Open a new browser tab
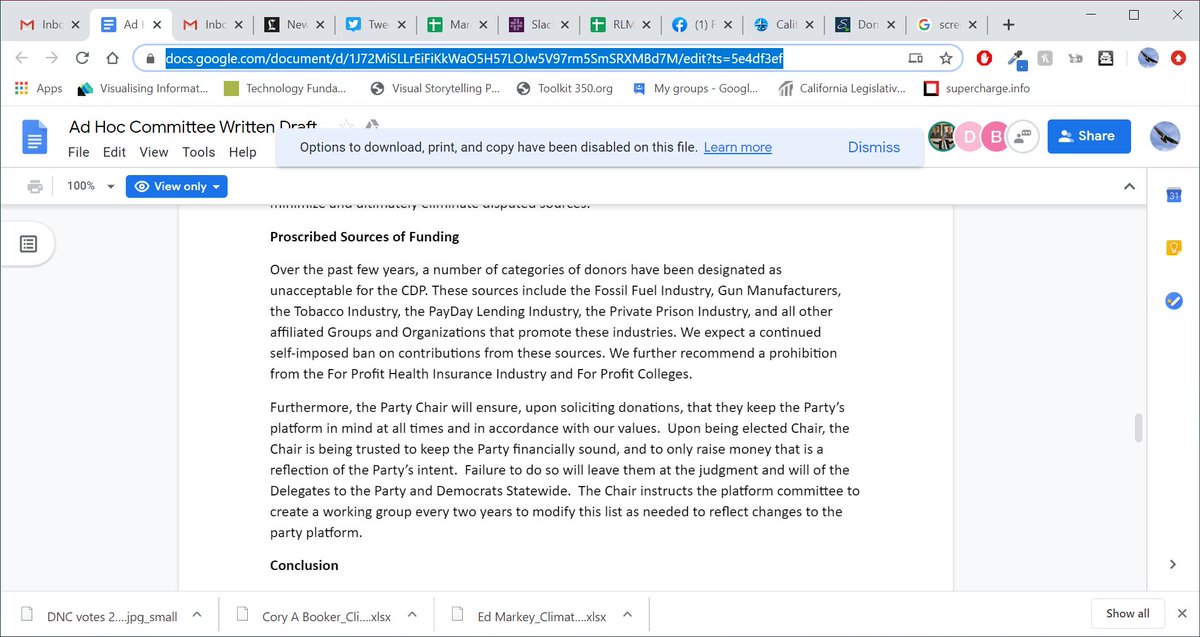Screen dimensions: 1200x637 tap(1008, 24)
